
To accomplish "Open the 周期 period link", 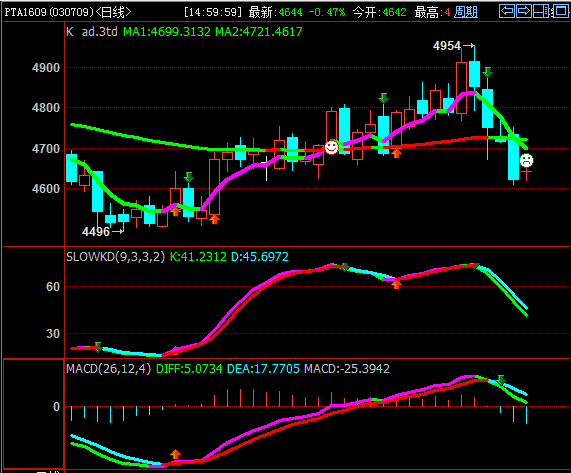I will 466,12.
